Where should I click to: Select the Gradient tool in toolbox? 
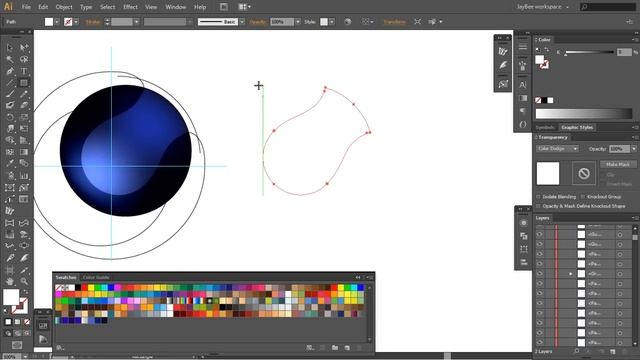tap(24, 152)
